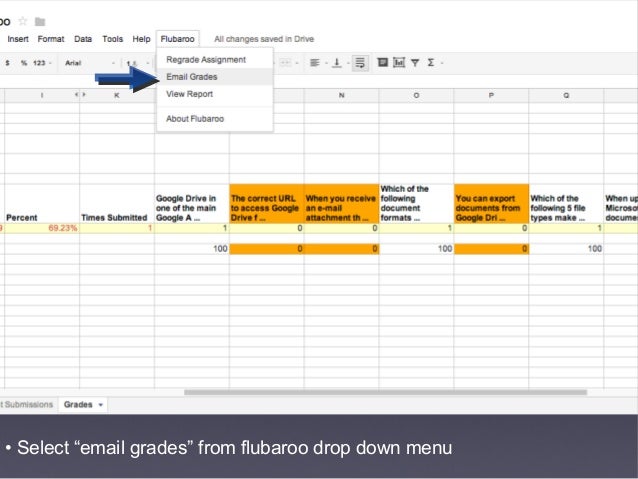Select orange 'When you receive an e-mail' cell

[x=341, y=203]
